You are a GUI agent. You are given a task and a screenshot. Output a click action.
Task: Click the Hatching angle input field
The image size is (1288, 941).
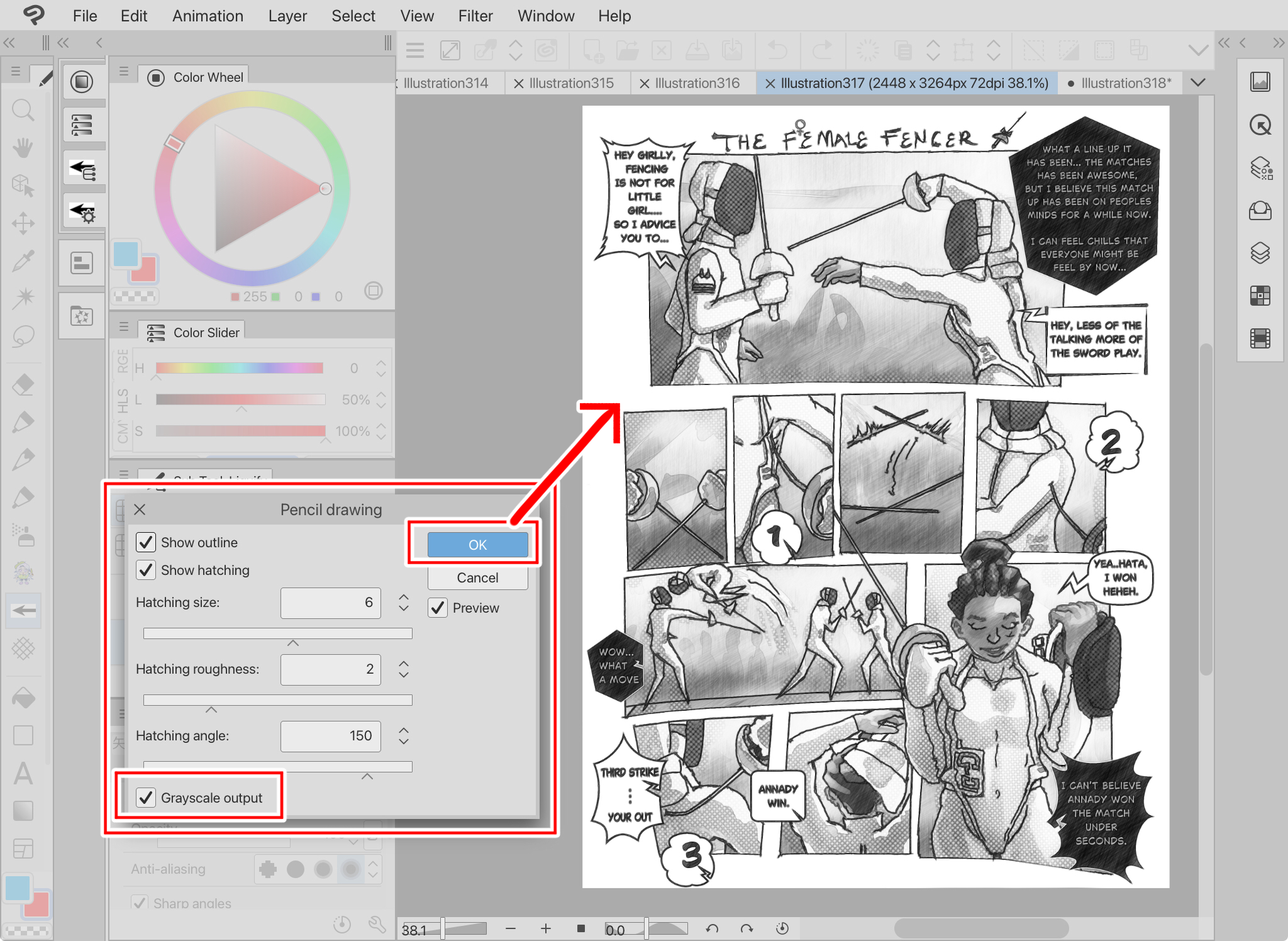(331, 736)
